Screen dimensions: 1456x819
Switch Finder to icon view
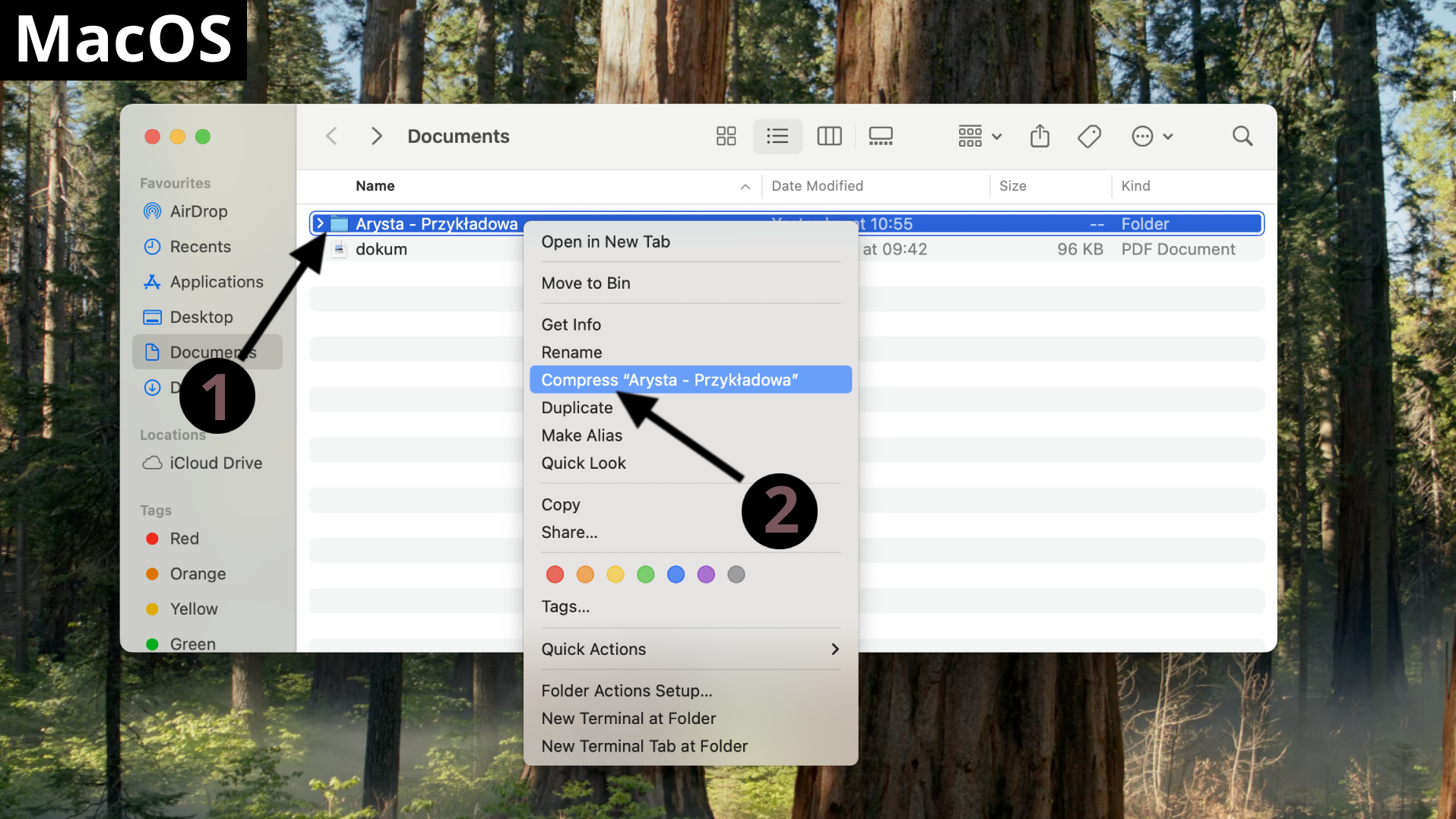pos(726,136)
